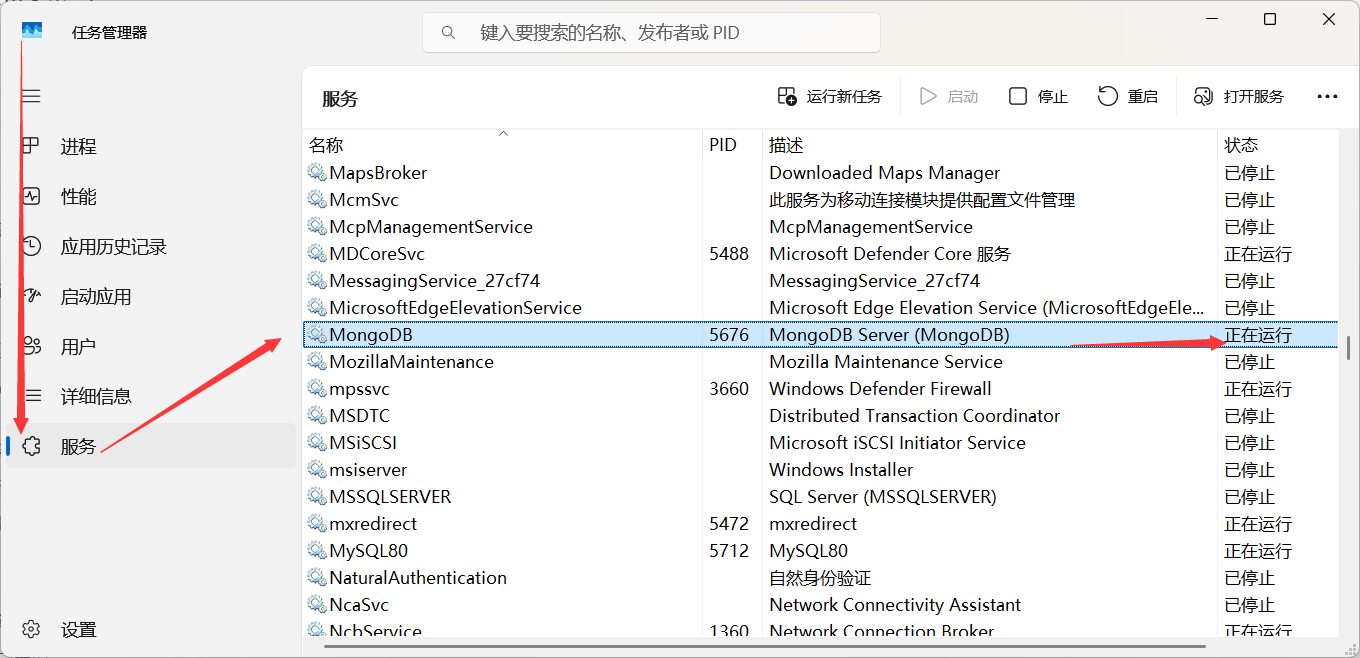Click the MongoDB service gear icon
The width and height of the screenshot is (1360, 658).
coord(317,335)
